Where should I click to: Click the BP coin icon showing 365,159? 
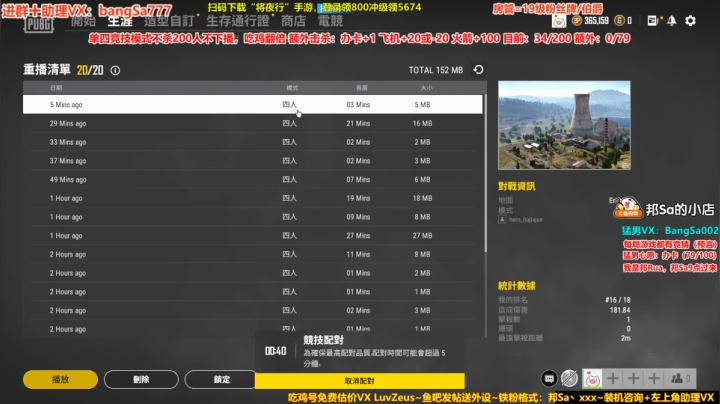point(577,21)
